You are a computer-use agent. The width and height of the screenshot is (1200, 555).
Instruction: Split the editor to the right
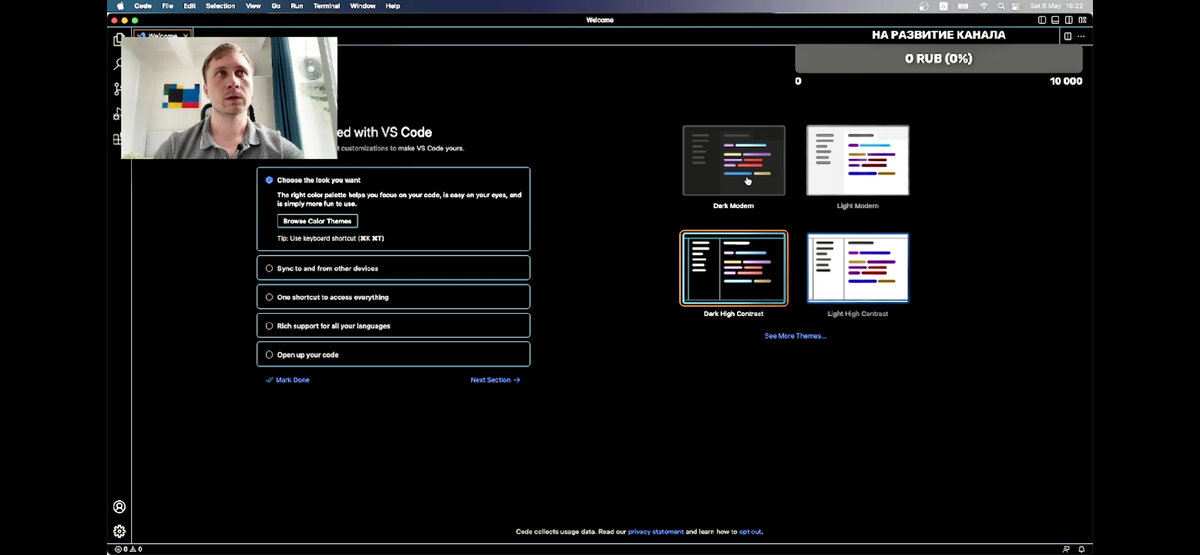point(1067,36)
